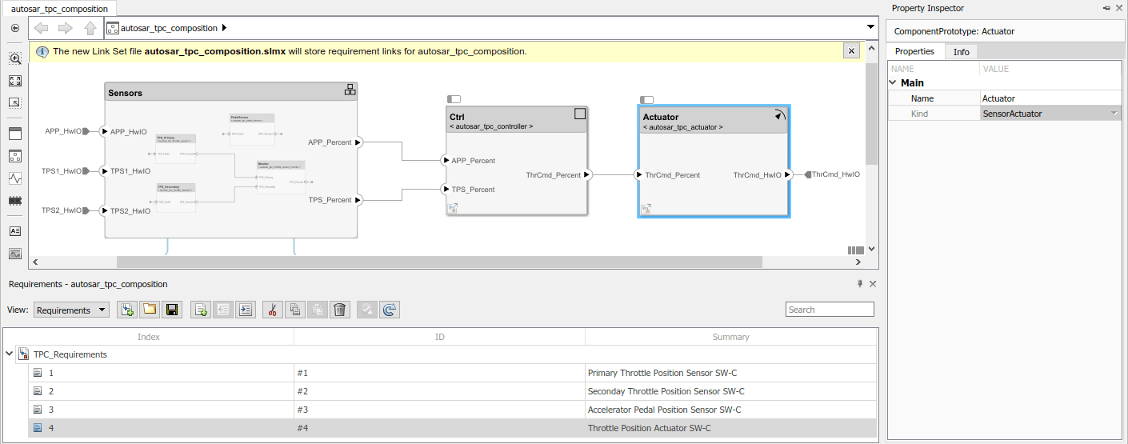Viewport: 1128px width, 444px height.
Task: Click the Demote requirement indent icon
Action: pos(245,310)
